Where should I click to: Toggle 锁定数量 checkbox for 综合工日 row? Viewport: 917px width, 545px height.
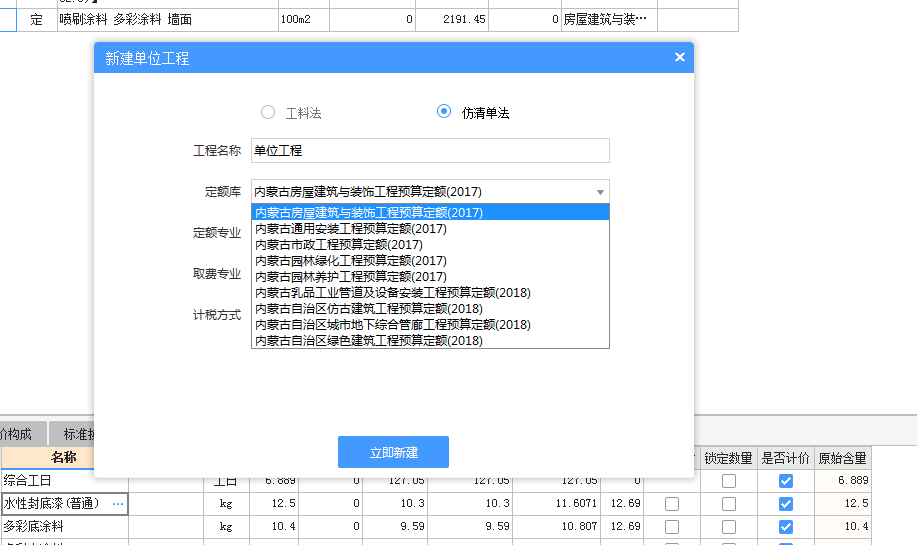pos(729,481)
